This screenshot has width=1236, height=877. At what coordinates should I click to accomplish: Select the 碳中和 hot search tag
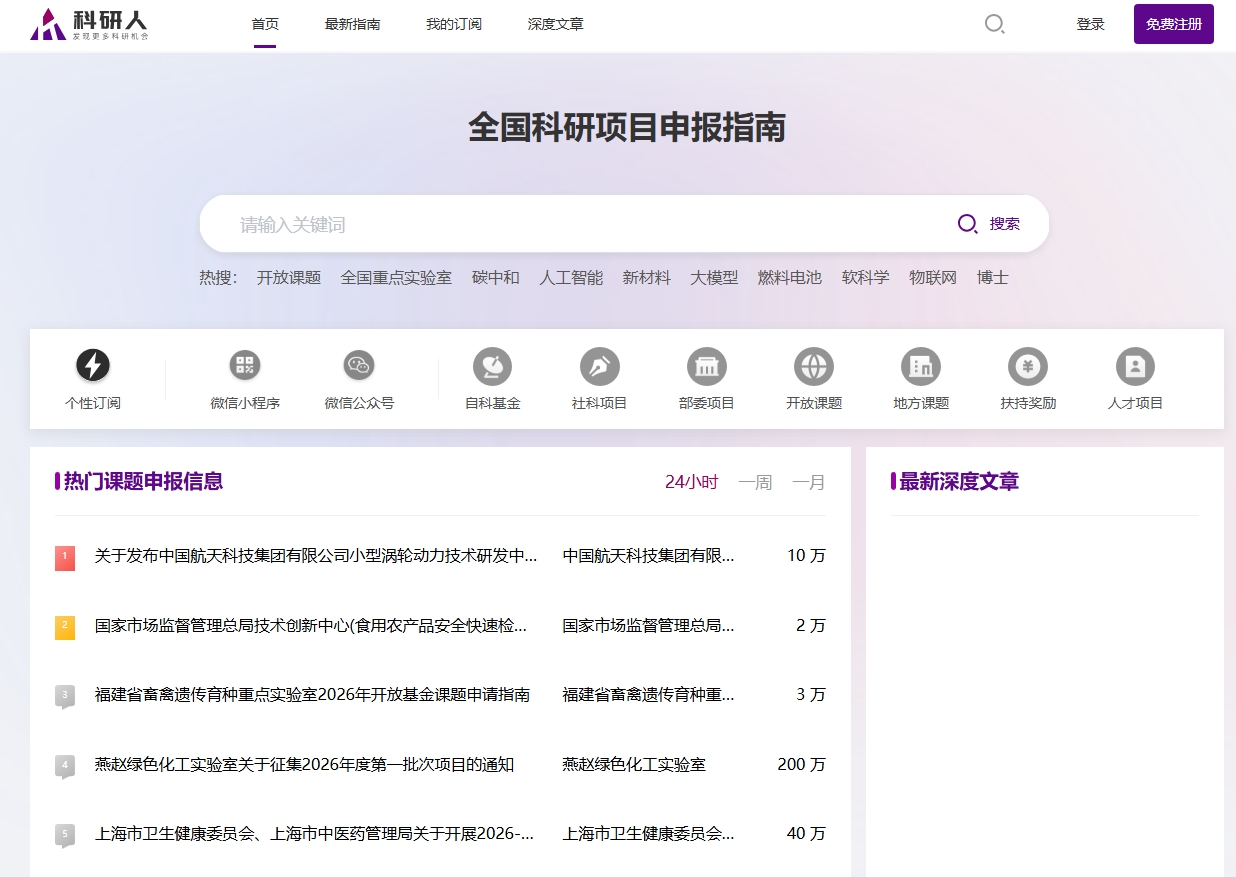click(x=496, y=277)
